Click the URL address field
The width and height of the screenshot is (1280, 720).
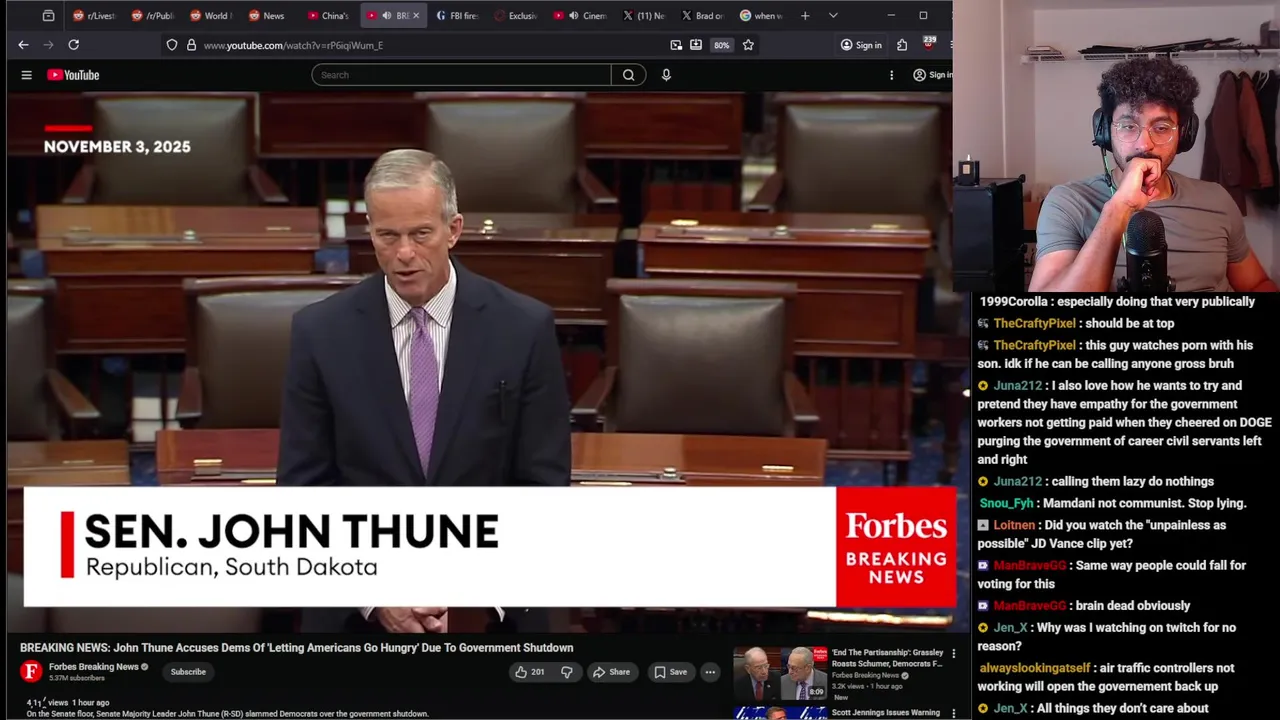[x=430, y=45]
